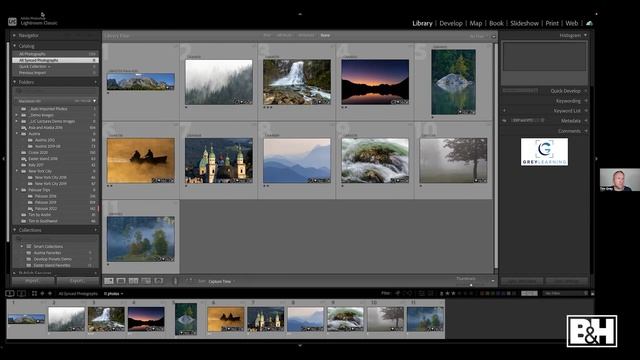Go forward with filmstrip right arrow

coord(50,293)
